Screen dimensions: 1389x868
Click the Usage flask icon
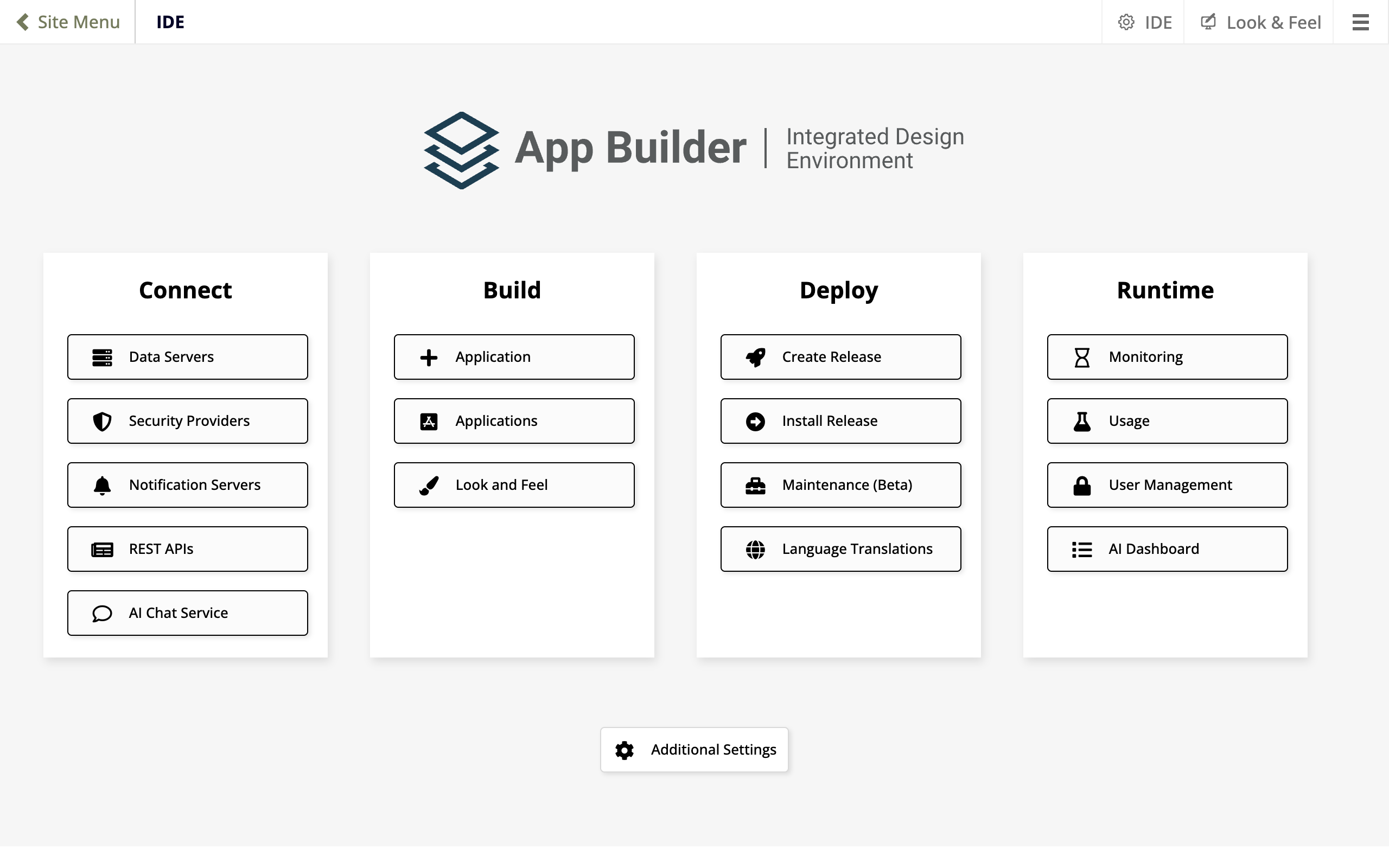(1081, 421)
